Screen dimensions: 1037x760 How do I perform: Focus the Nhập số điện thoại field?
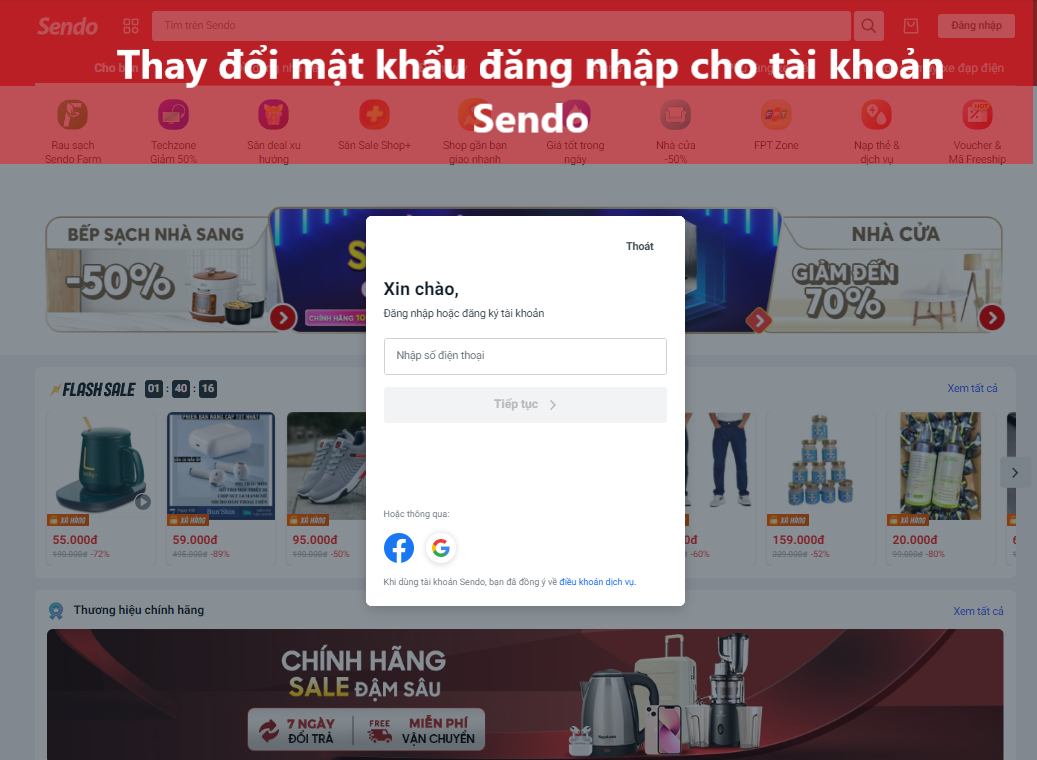pyautogui.click(x=525, y=356)
